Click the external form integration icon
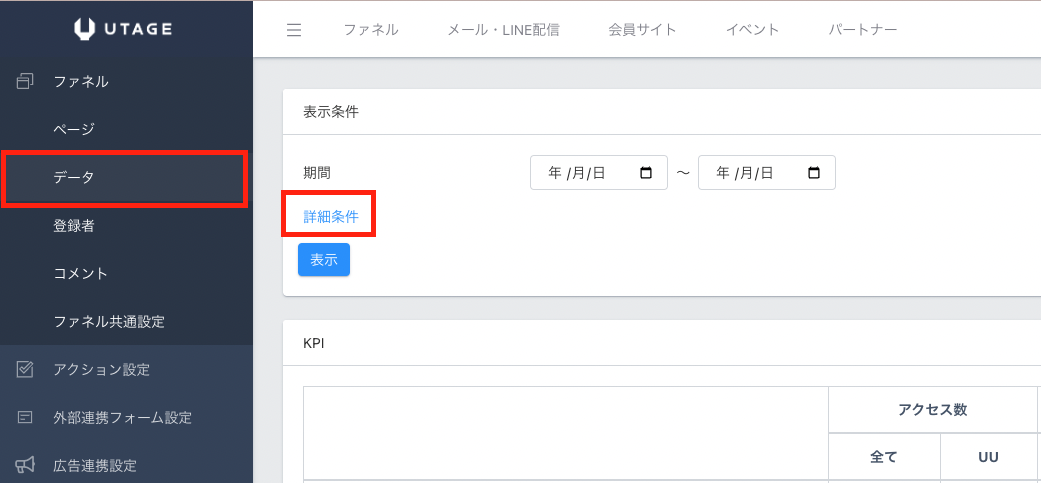 (26, 418)
